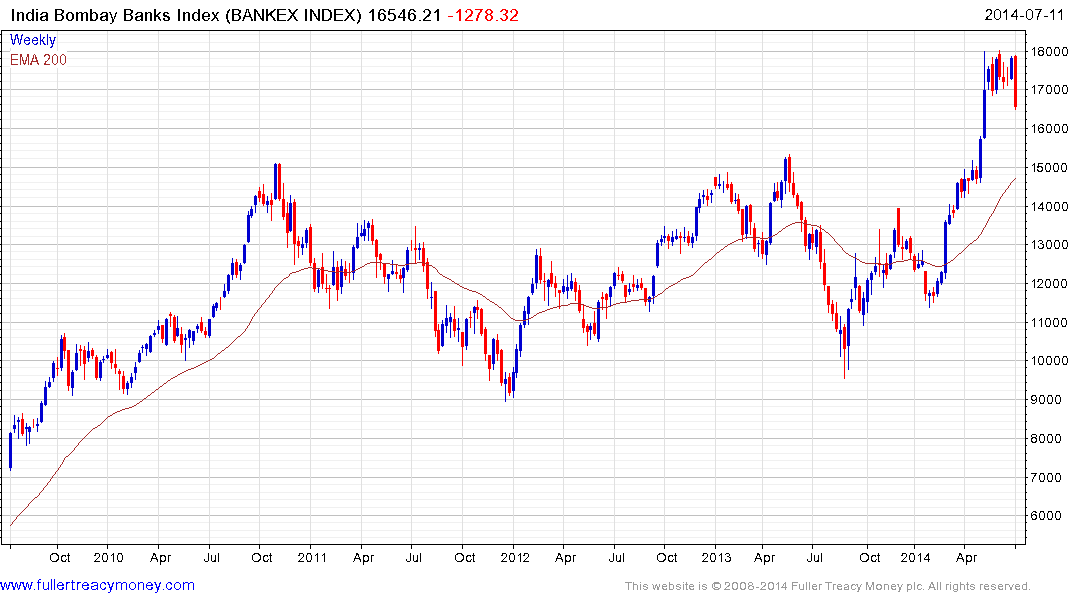
Task: Click the 13000 price axis label
Action: 1049,245
